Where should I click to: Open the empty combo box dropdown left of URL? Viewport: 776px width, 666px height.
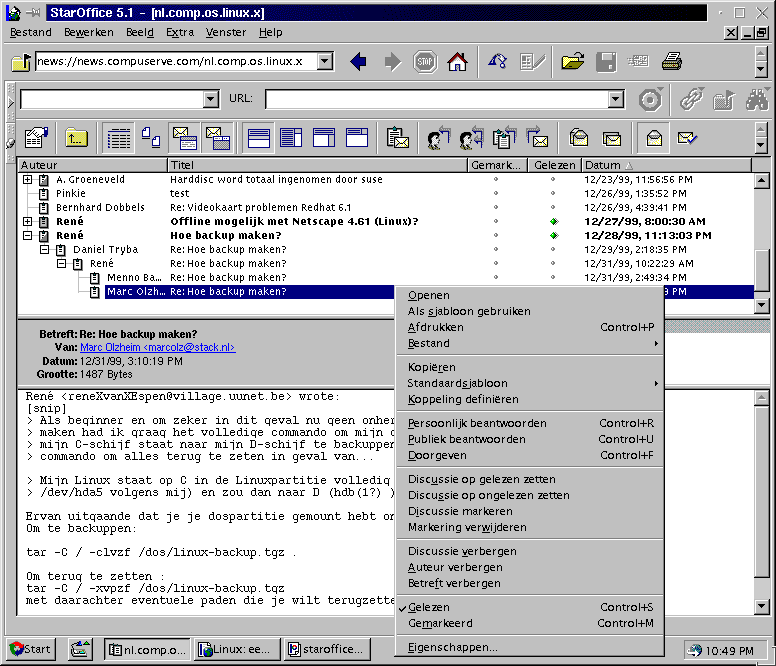[210, 99]
